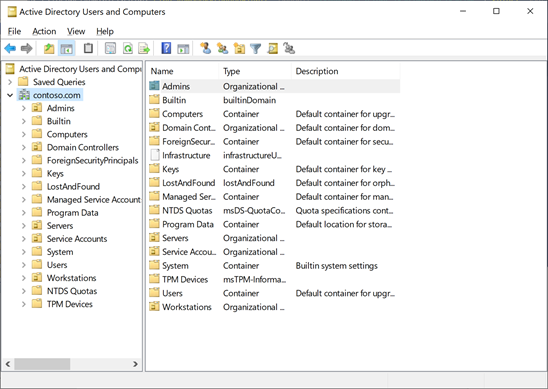The image size is (548, 389).
Task: Select the Computers row in the list
Action: pyautogui.click(x=273, y=114)
